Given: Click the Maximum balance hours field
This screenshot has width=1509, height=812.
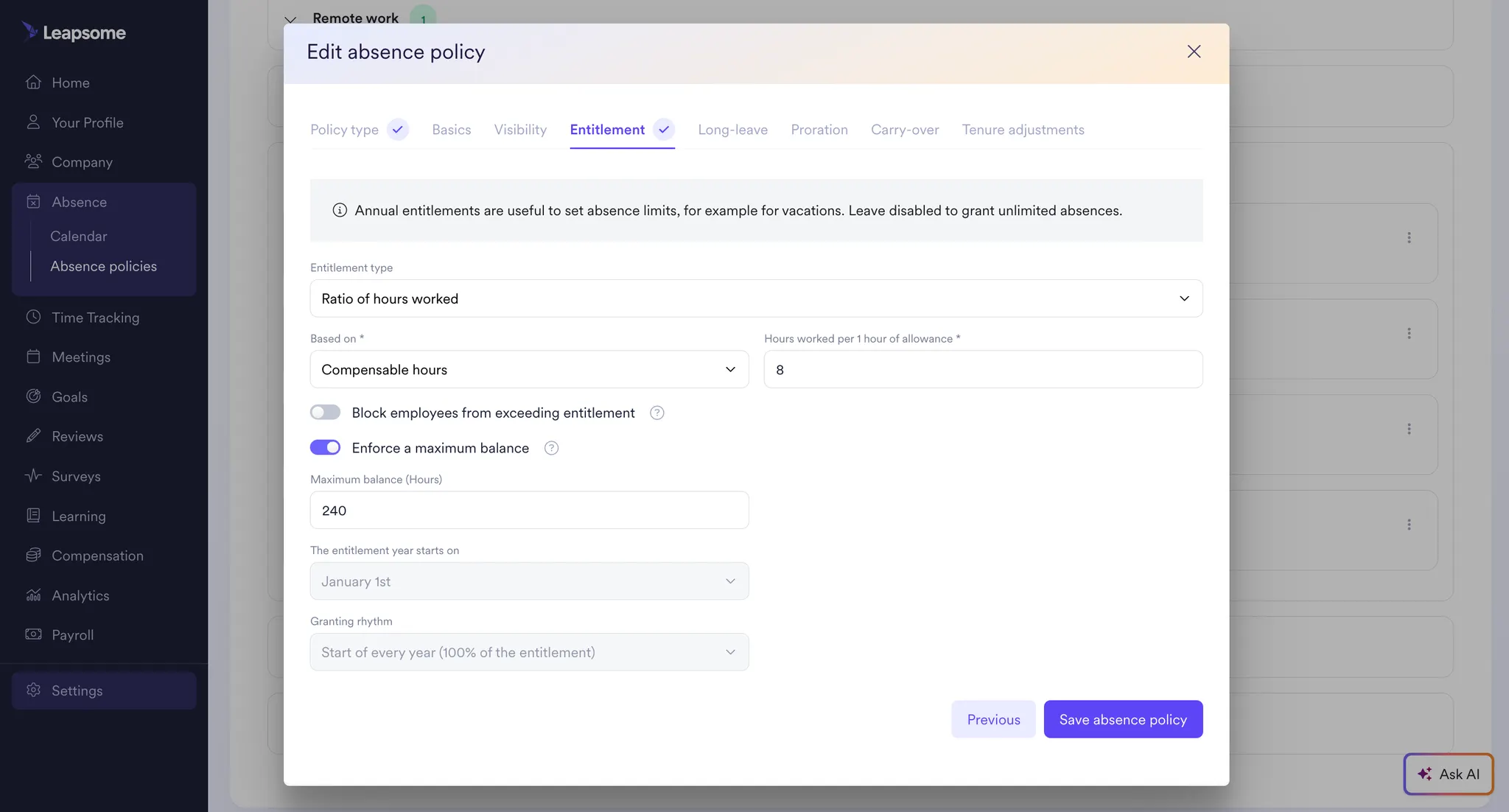Looking at the screenshot, I should (528, 510).
